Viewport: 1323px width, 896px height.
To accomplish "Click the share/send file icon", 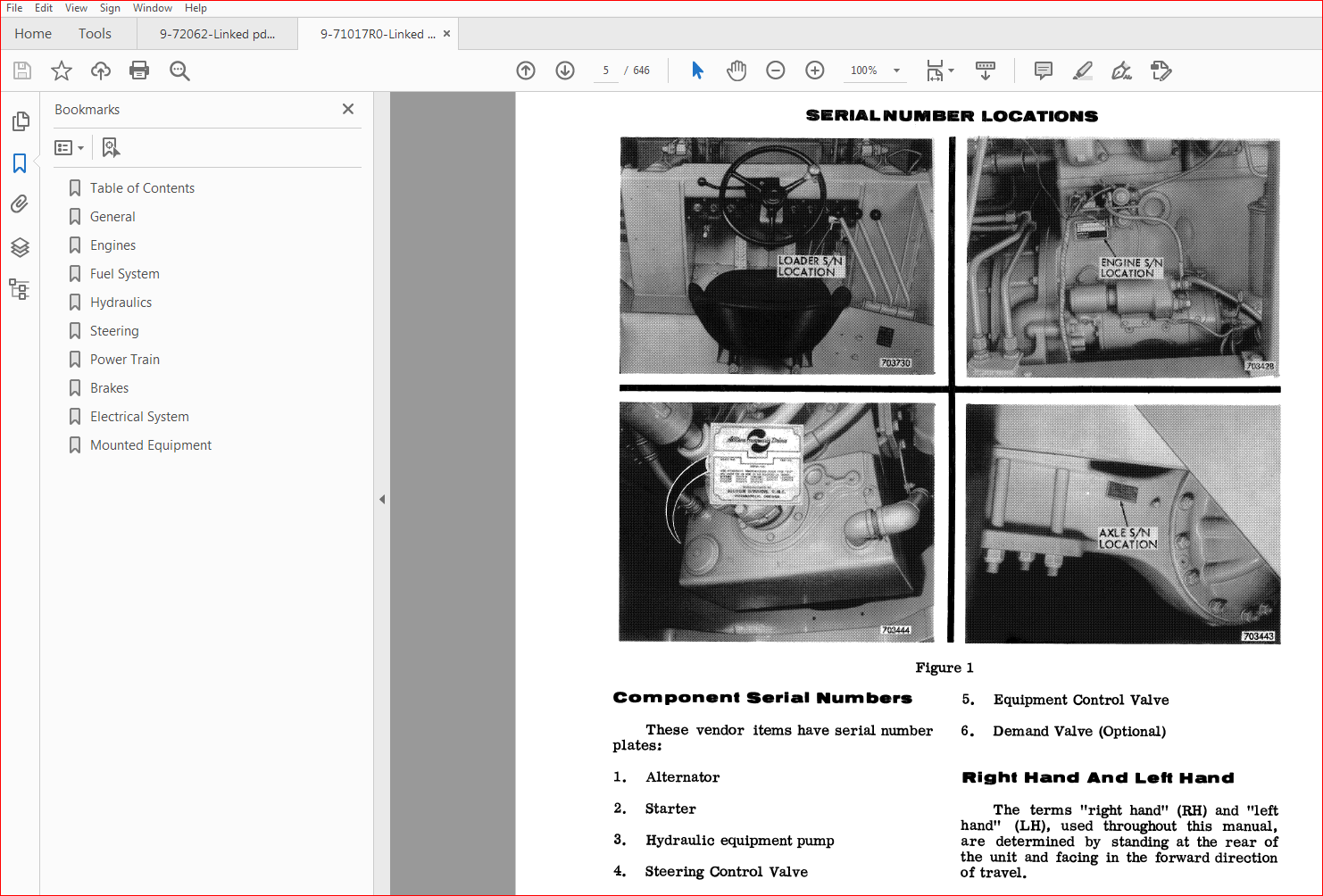I will point(1161,71).
